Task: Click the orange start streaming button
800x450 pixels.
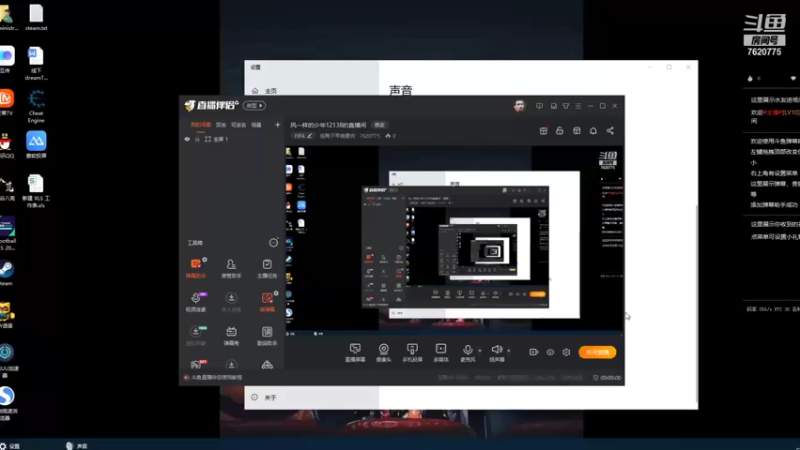Action: (597, 352)
